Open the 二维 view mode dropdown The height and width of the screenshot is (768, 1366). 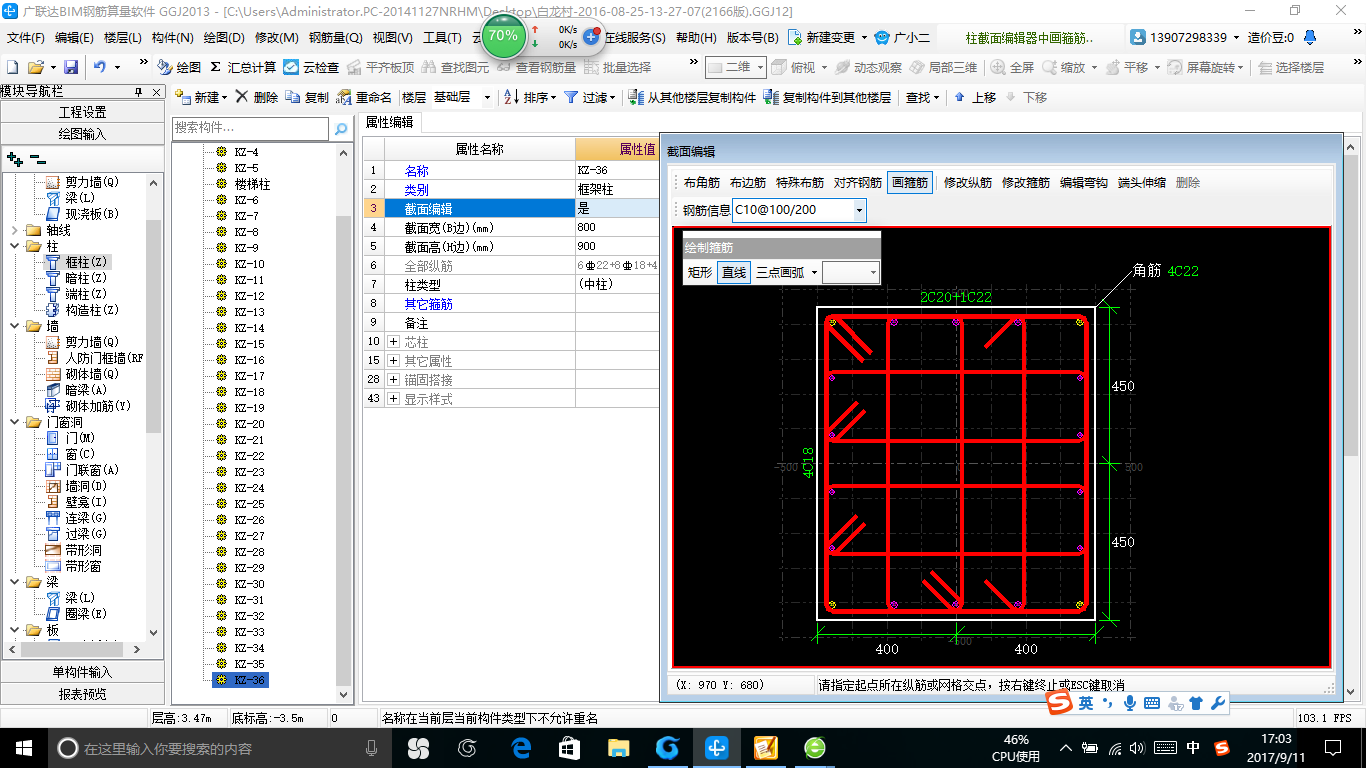point(736,67)
